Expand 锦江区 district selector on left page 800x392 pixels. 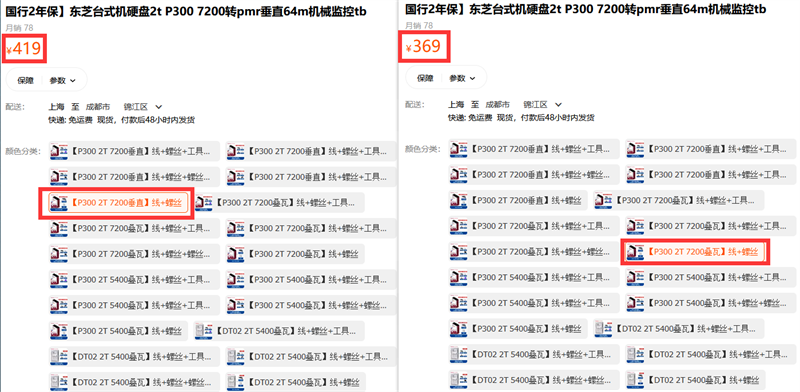(x=143, y=107)
